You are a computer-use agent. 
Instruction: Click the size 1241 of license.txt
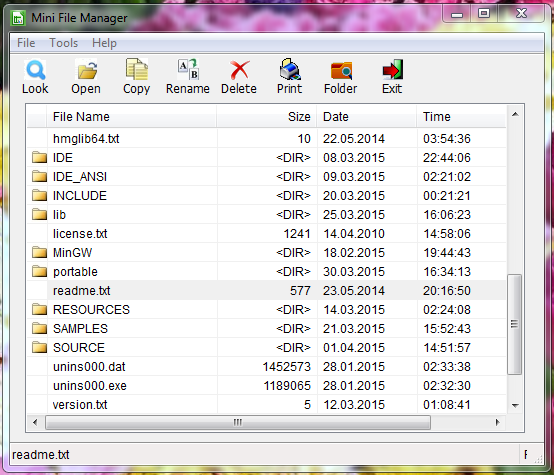click(297, 234)
